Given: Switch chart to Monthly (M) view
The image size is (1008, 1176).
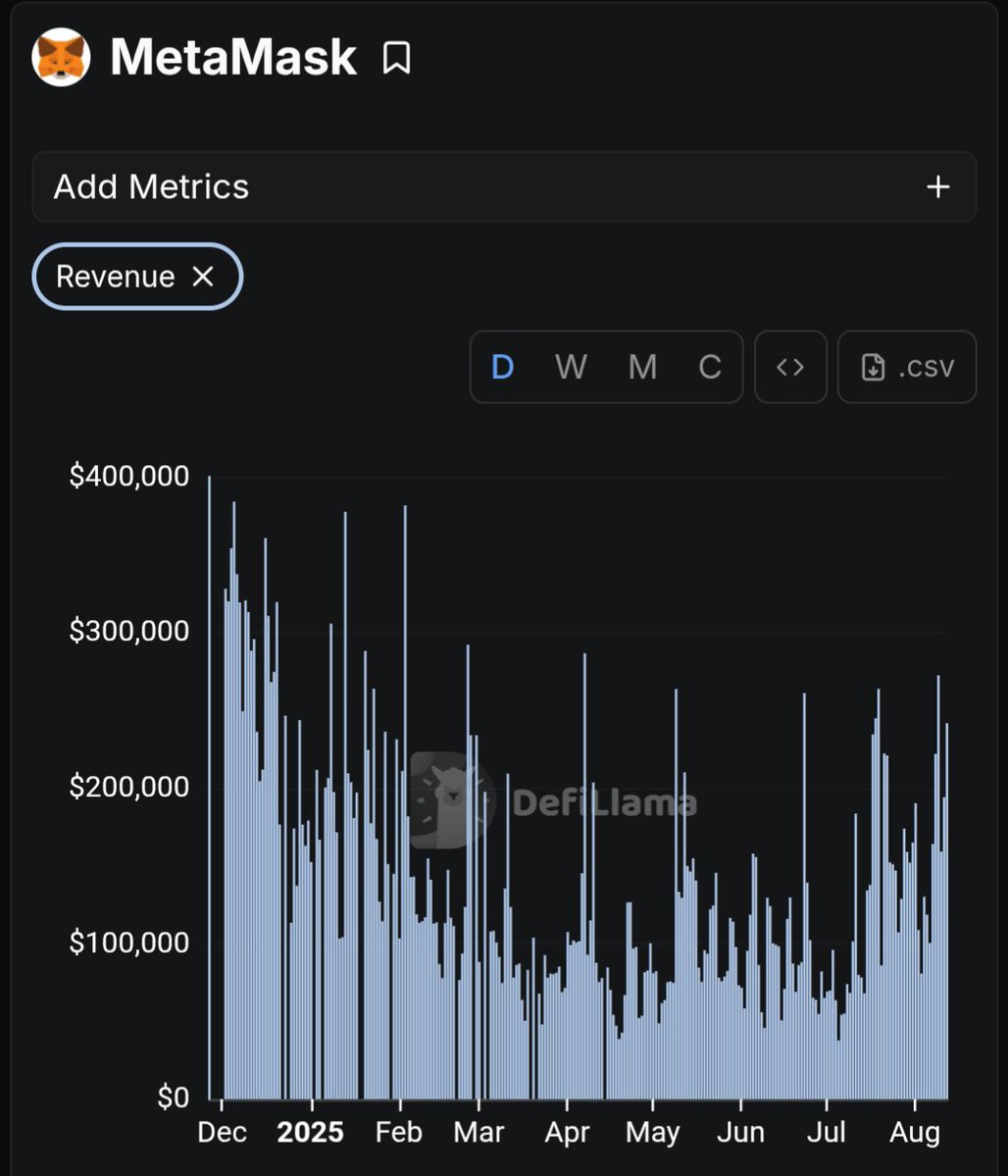Looking at the screenshot, I should 643,367.
